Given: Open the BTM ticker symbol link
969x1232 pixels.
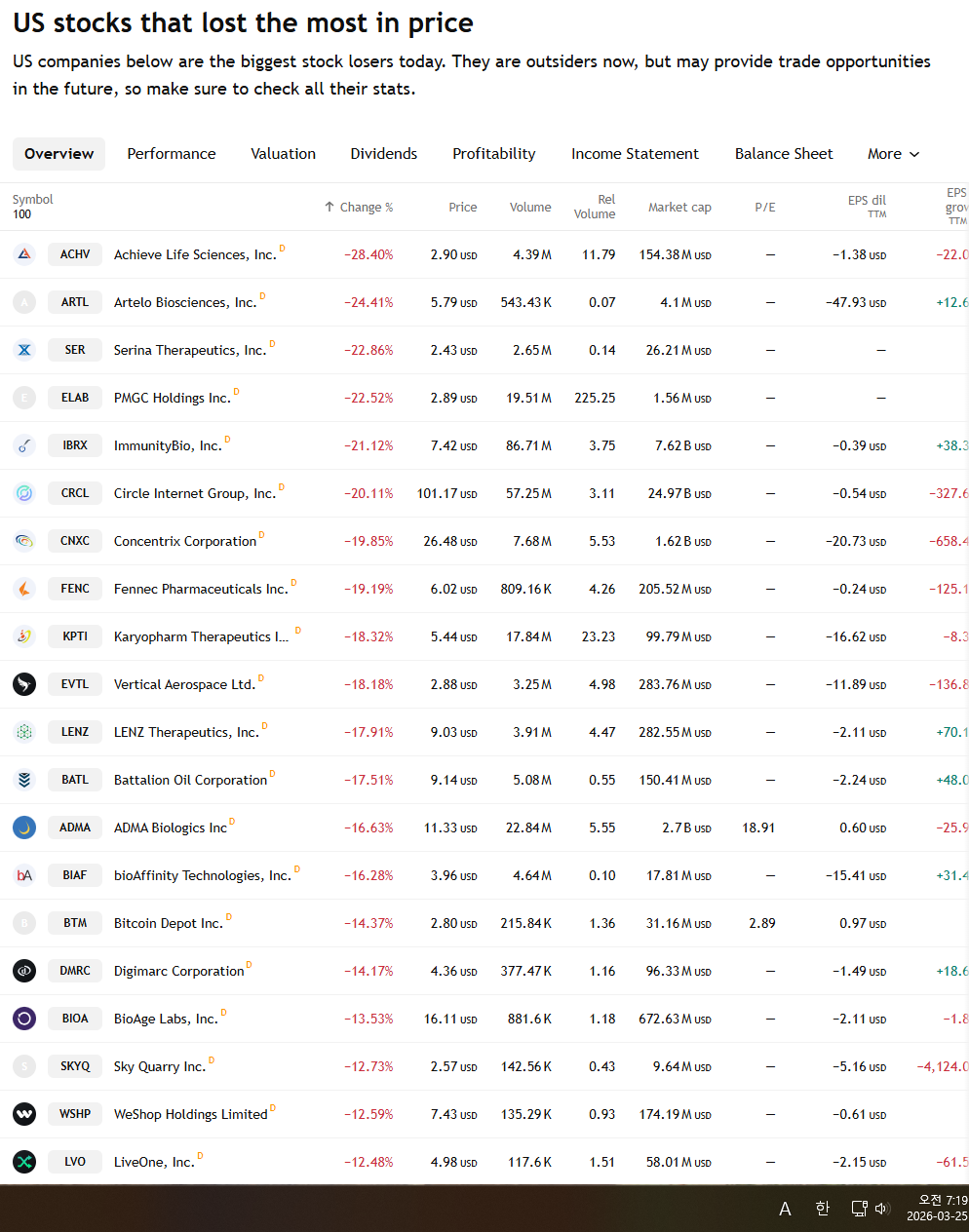Looking at the screenshot, I should pyautogui.click(x=75, y=923).
